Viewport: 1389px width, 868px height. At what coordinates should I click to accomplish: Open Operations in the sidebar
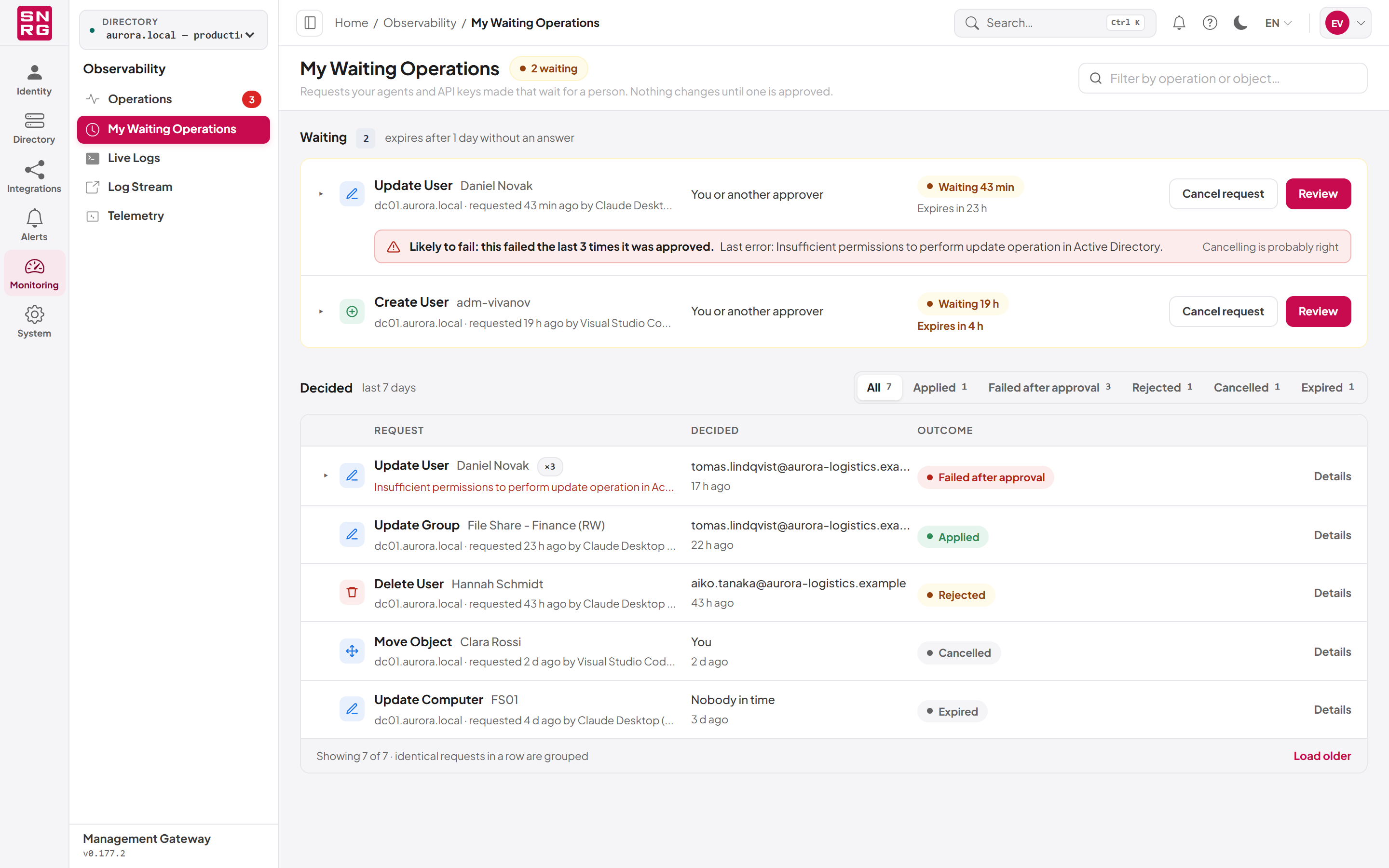click(173, 99)
